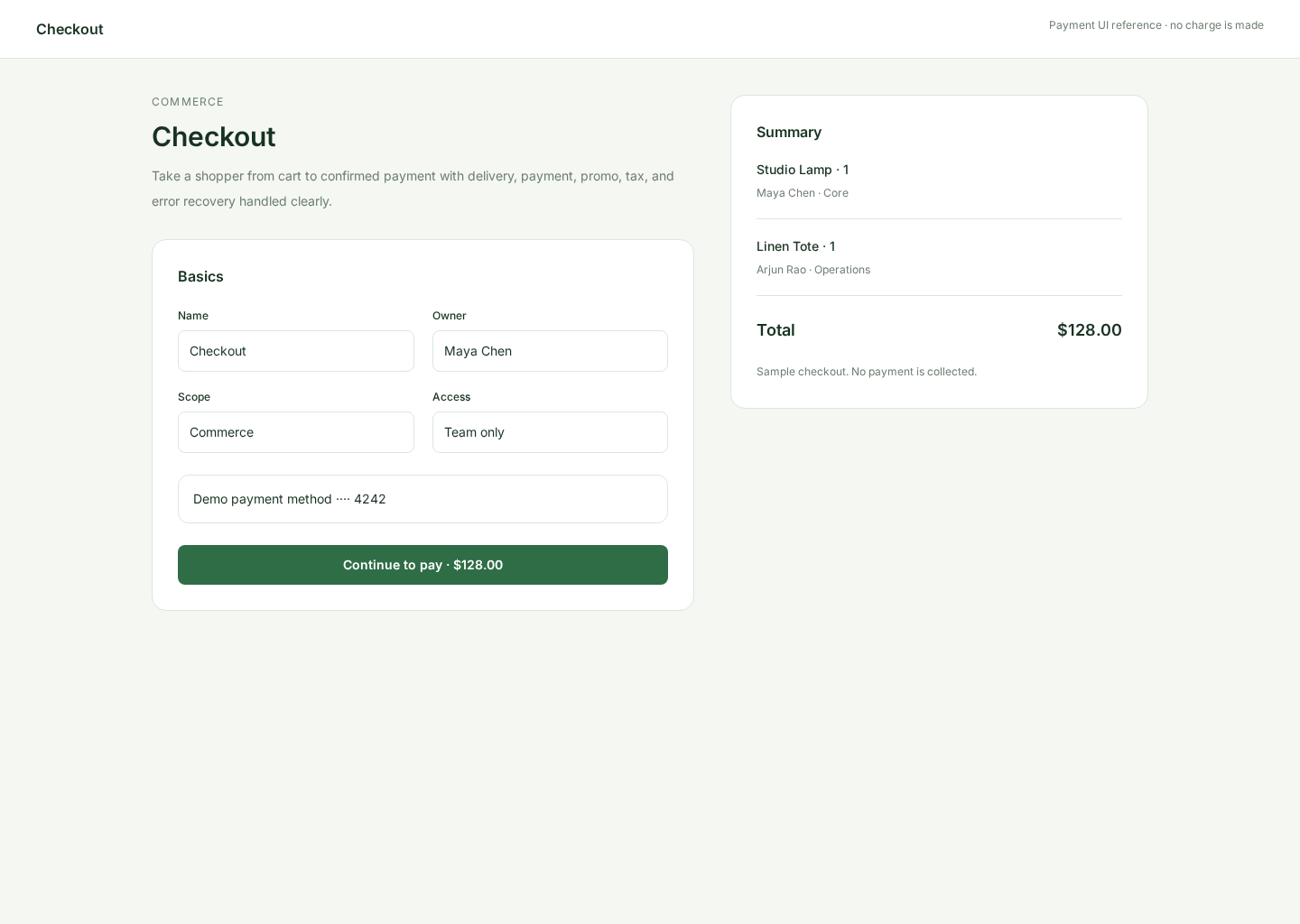
Task: Click the Access field label
Action: pyautogui.click(x=451, y=397)
